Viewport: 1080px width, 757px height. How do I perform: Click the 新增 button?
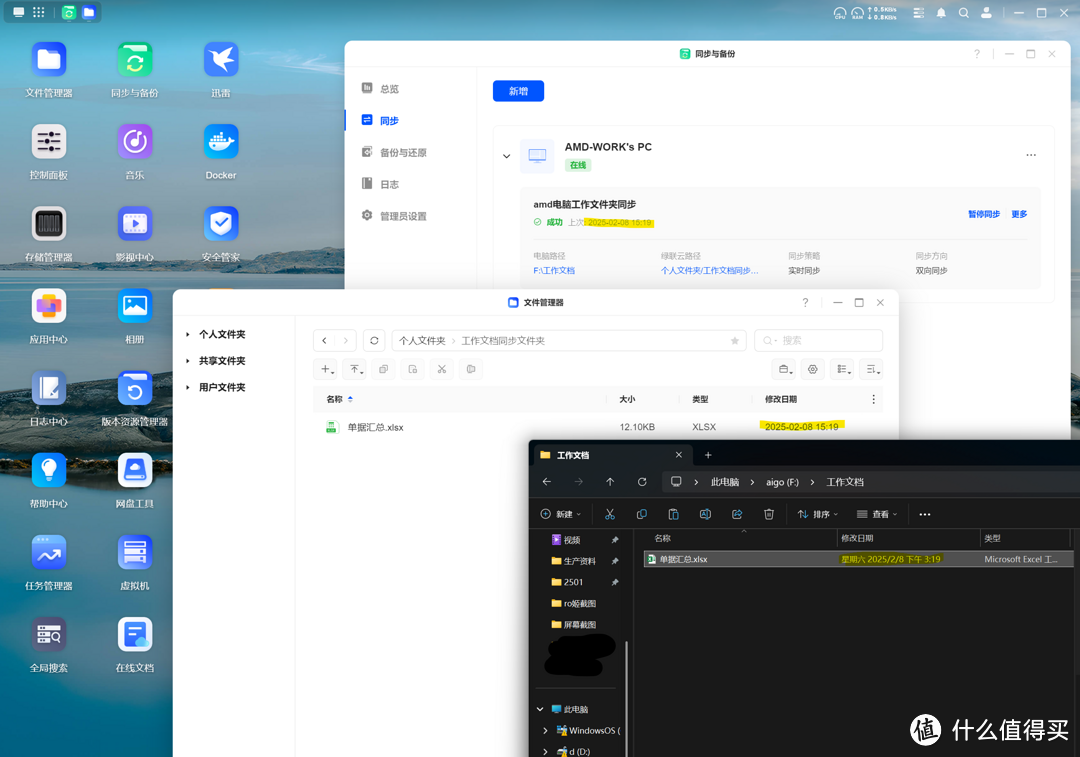click(x=518, y=91)
